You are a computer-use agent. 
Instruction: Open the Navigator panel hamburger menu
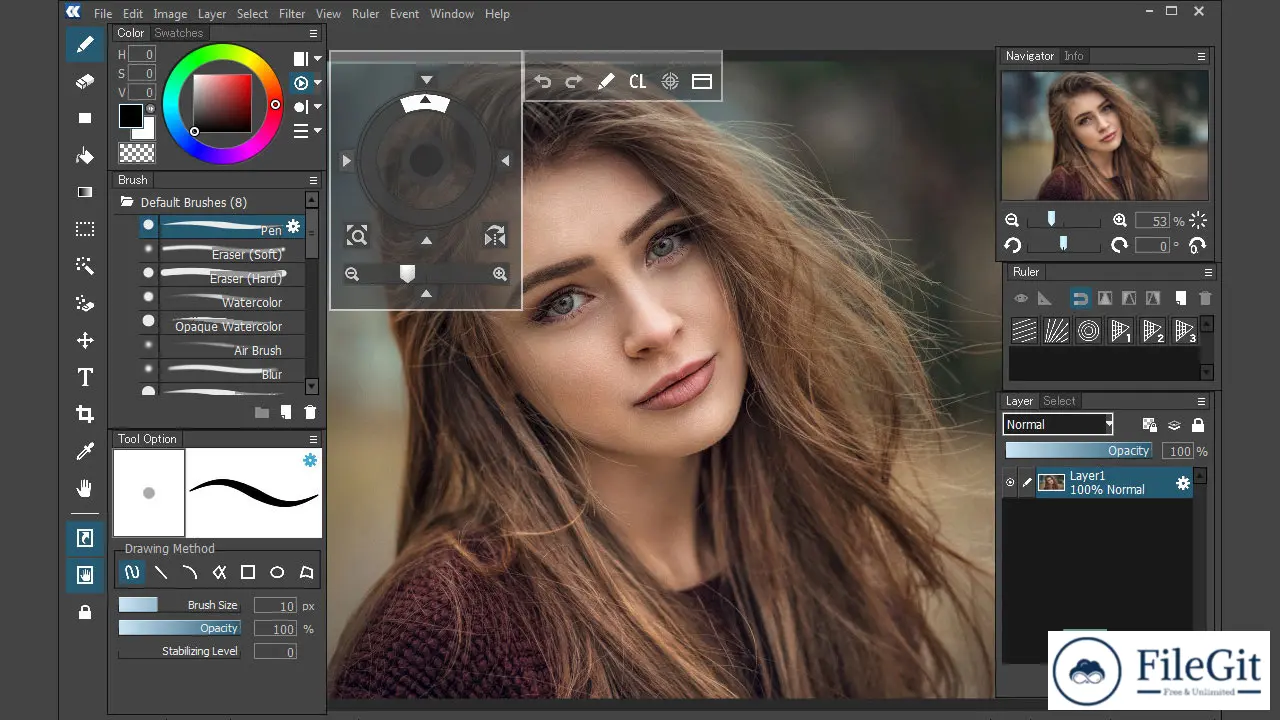tap(1201, 56)
